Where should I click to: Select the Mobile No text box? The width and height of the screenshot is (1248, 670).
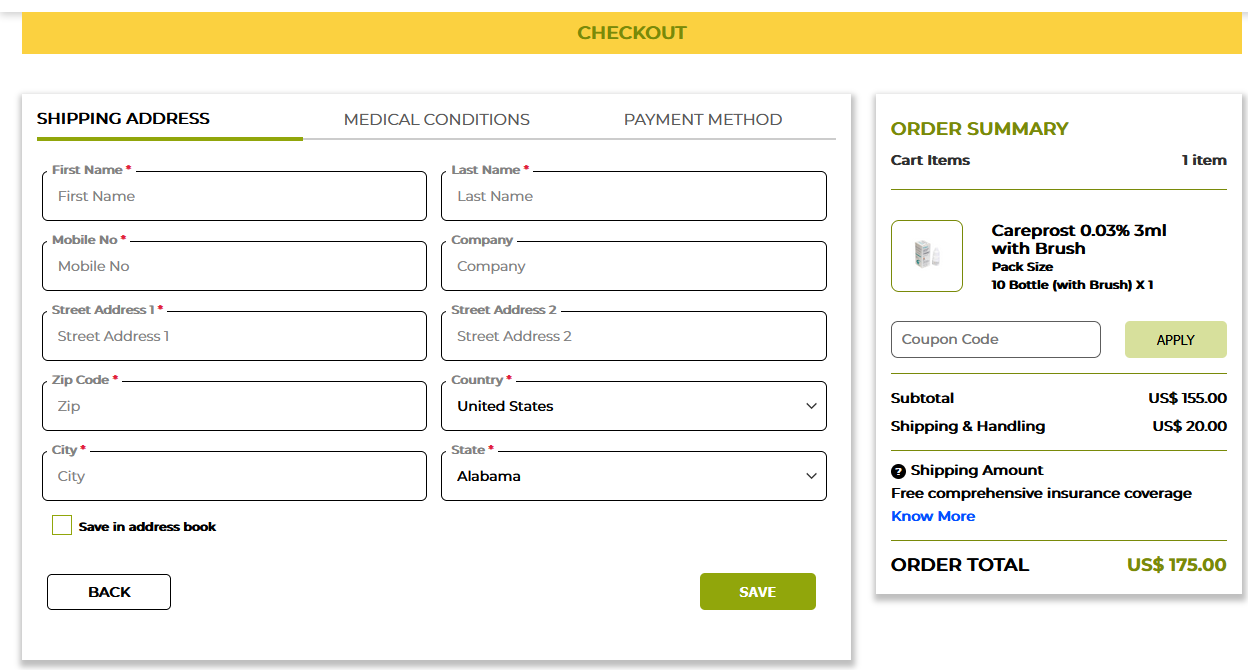point(234,267)
